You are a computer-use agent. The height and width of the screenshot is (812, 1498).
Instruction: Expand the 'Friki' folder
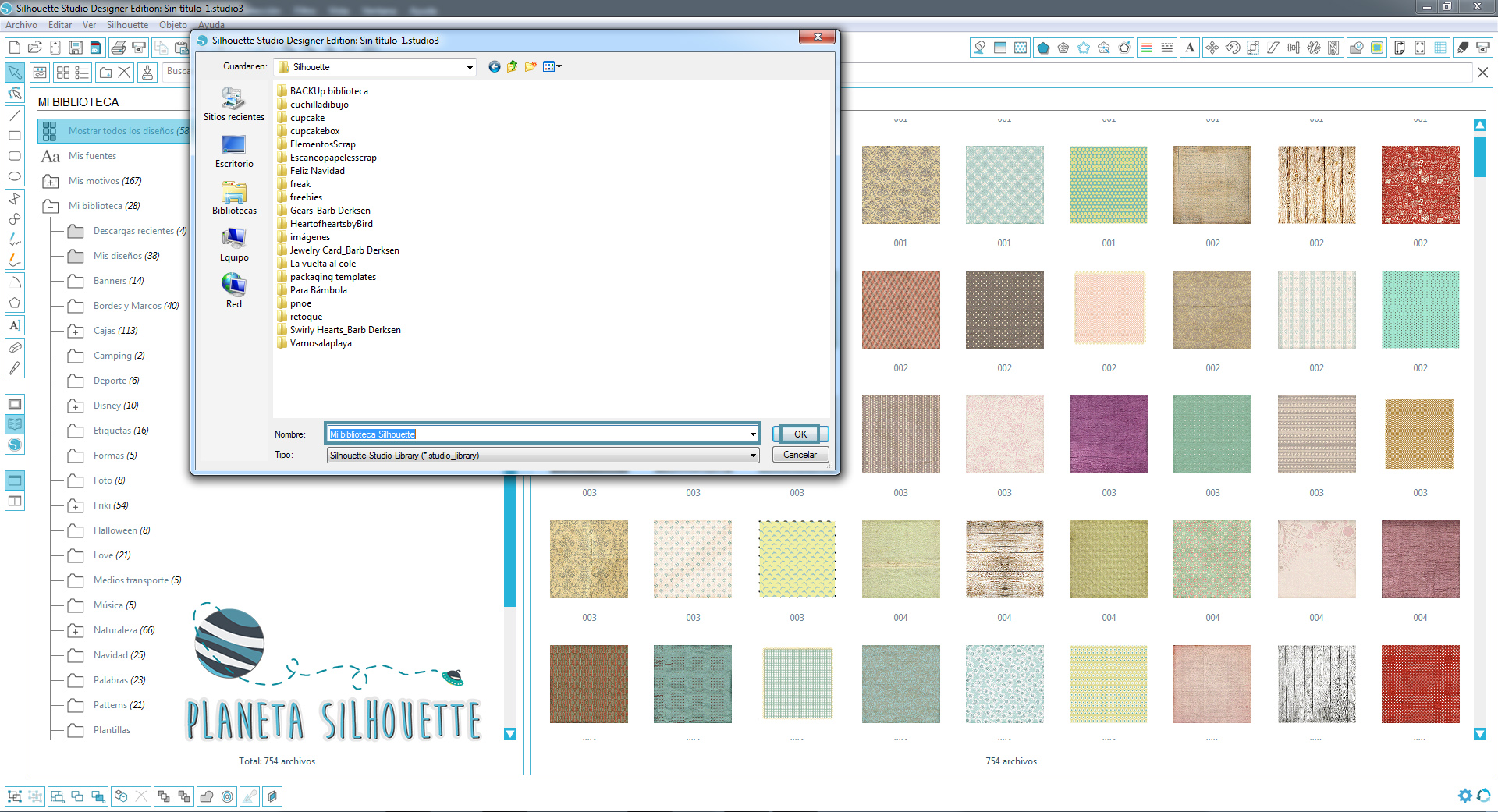point(76,506)
